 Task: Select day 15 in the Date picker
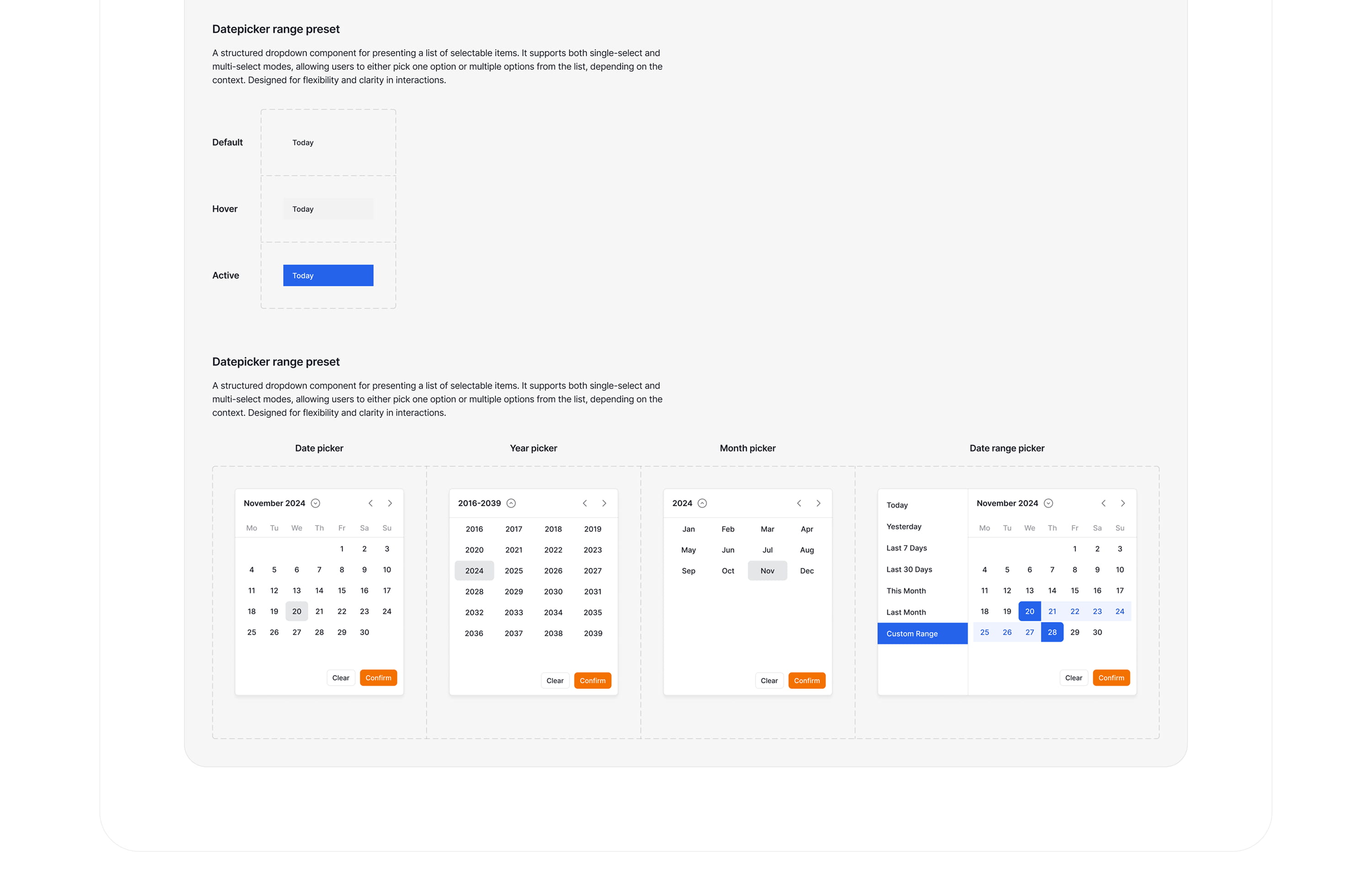pyautogui.click(x=341, y=590)
